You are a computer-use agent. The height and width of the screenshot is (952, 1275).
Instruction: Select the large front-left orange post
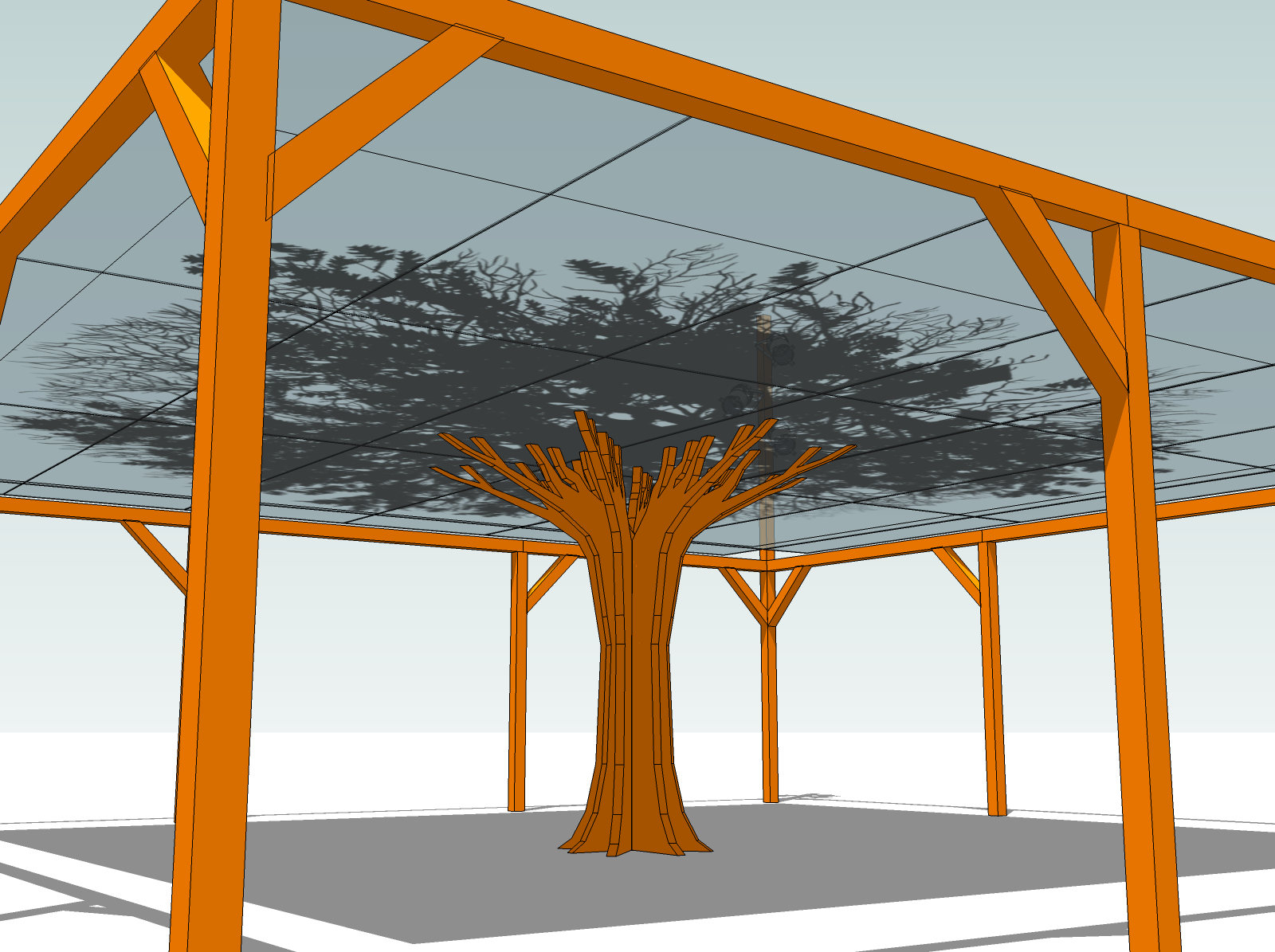(x=225, y=478)
